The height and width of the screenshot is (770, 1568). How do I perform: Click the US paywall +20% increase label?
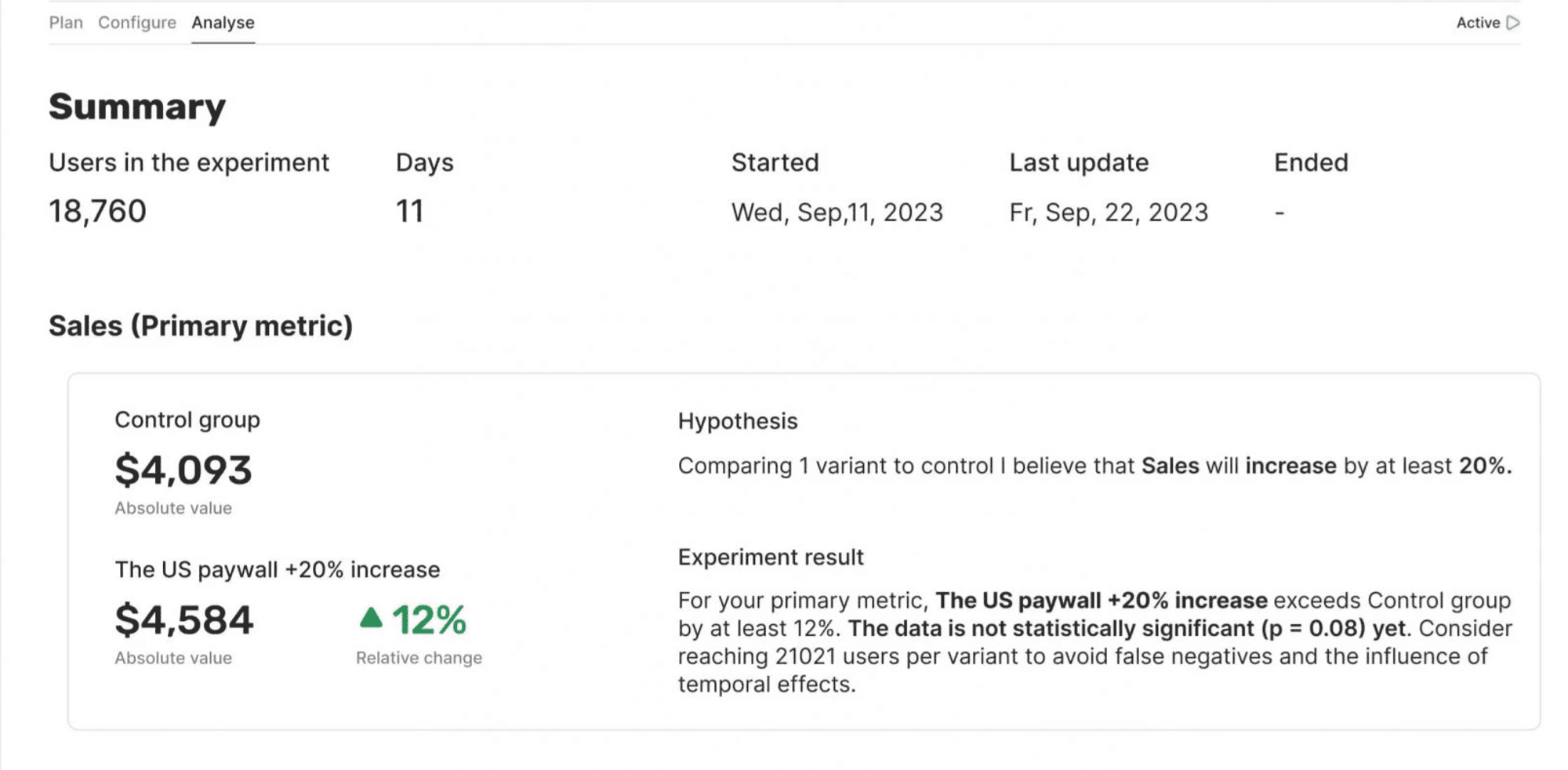pyautogui.click(x=278, y=569)
